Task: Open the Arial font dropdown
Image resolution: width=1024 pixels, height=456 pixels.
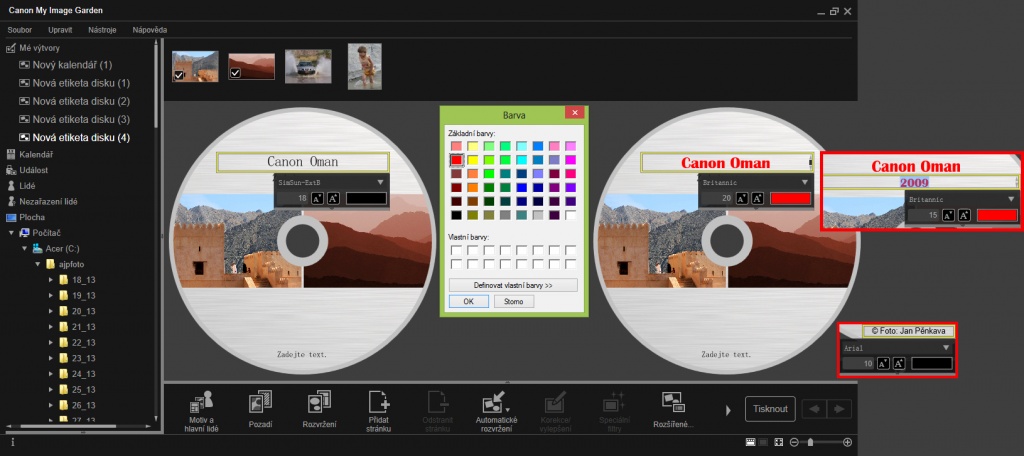Action: tap(945, 348)
